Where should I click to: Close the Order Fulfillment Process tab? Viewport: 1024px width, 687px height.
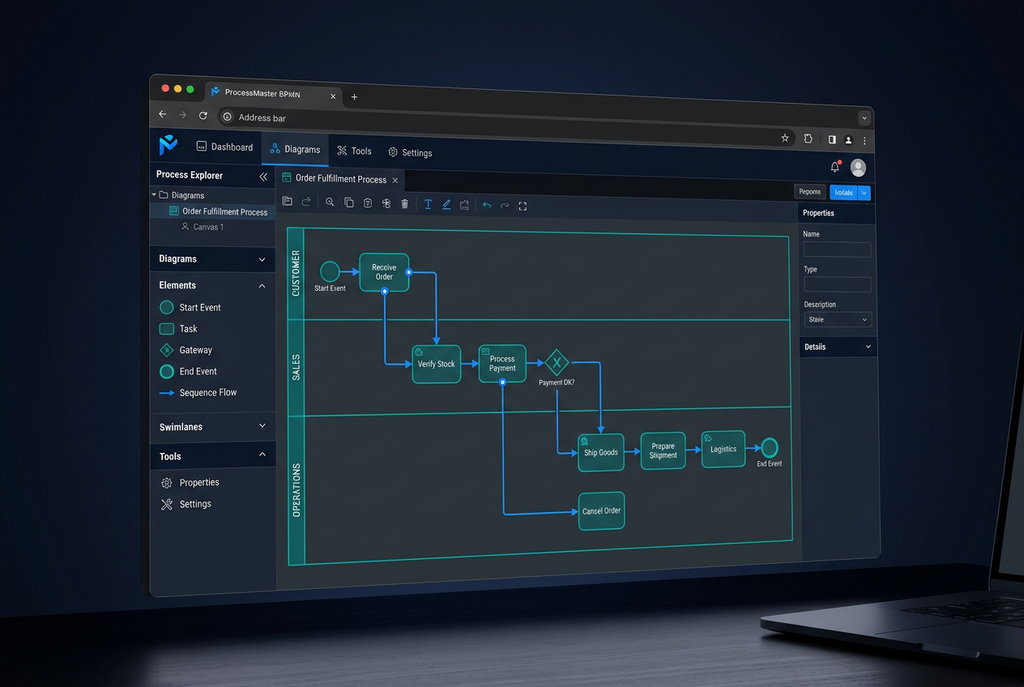[395, 180]
